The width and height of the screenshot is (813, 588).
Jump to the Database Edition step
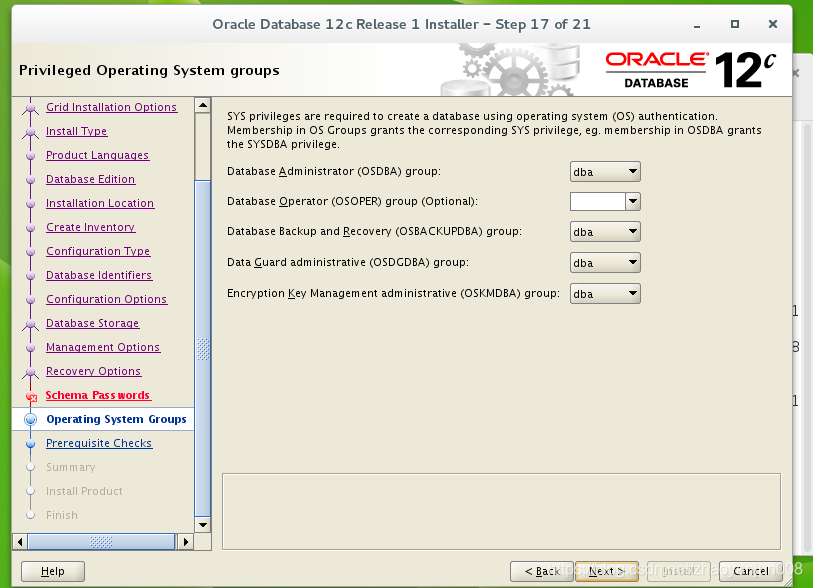click(x=91, y=179)
